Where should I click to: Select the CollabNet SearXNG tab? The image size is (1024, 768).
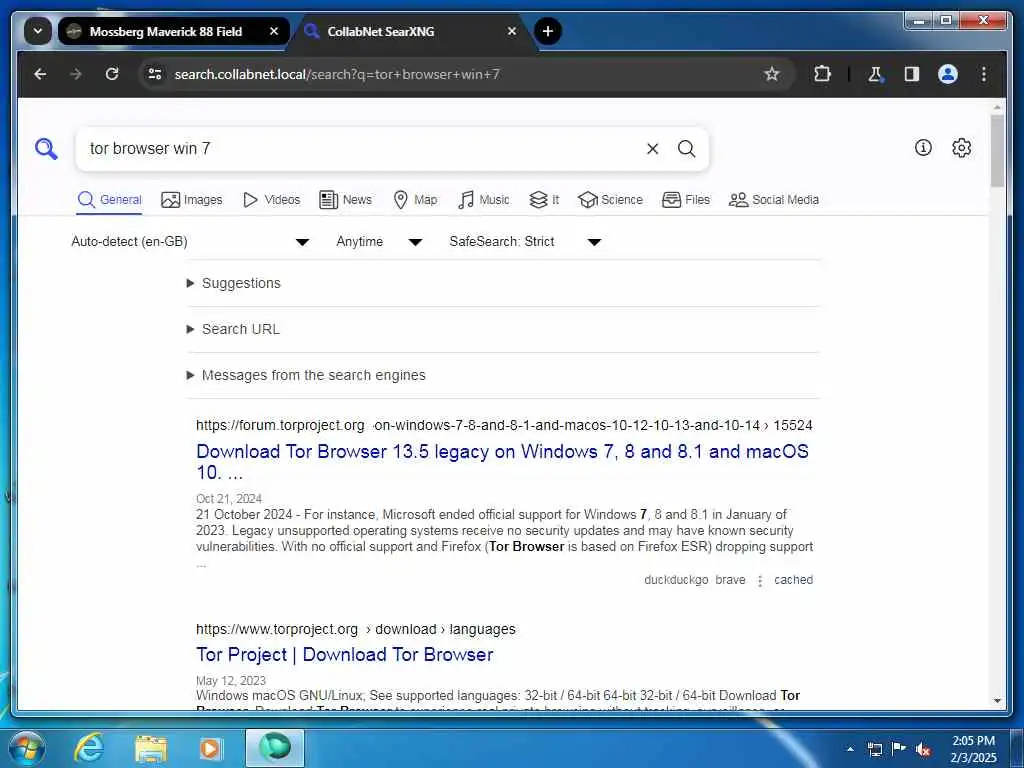tap(411, 31)
